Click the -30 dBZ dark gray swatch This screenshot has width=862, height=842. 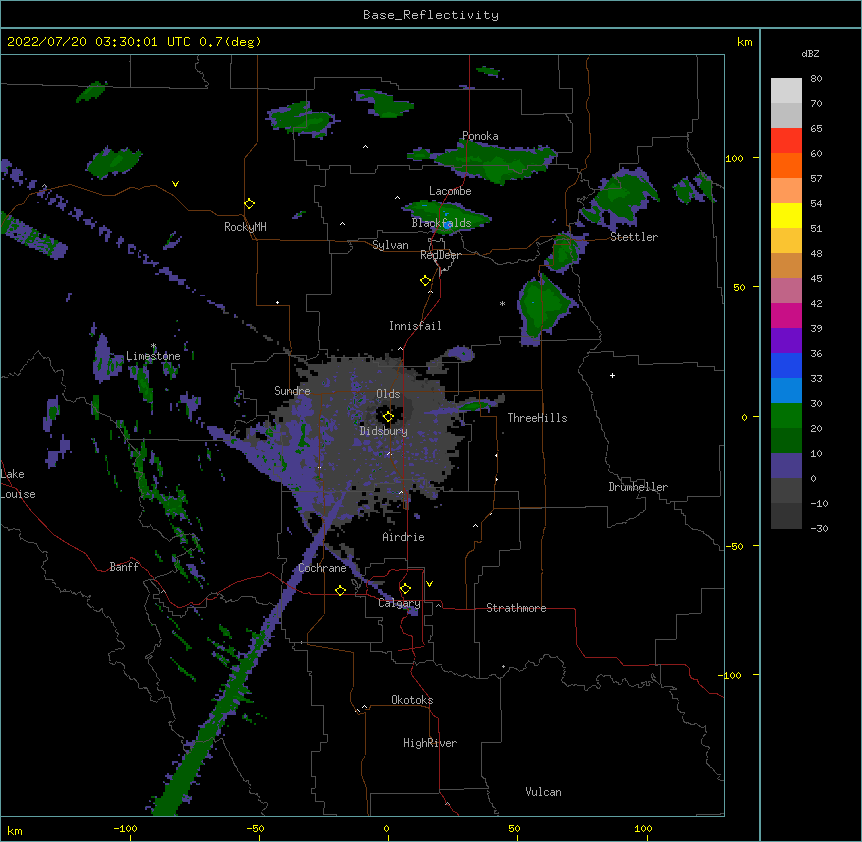pyautogui.click(x=786, y=516)
